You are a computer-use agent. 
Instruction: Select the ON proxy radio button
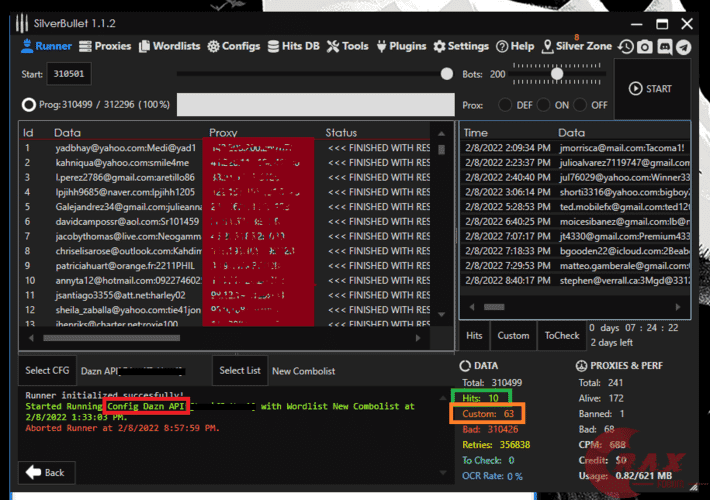(543, 105)
